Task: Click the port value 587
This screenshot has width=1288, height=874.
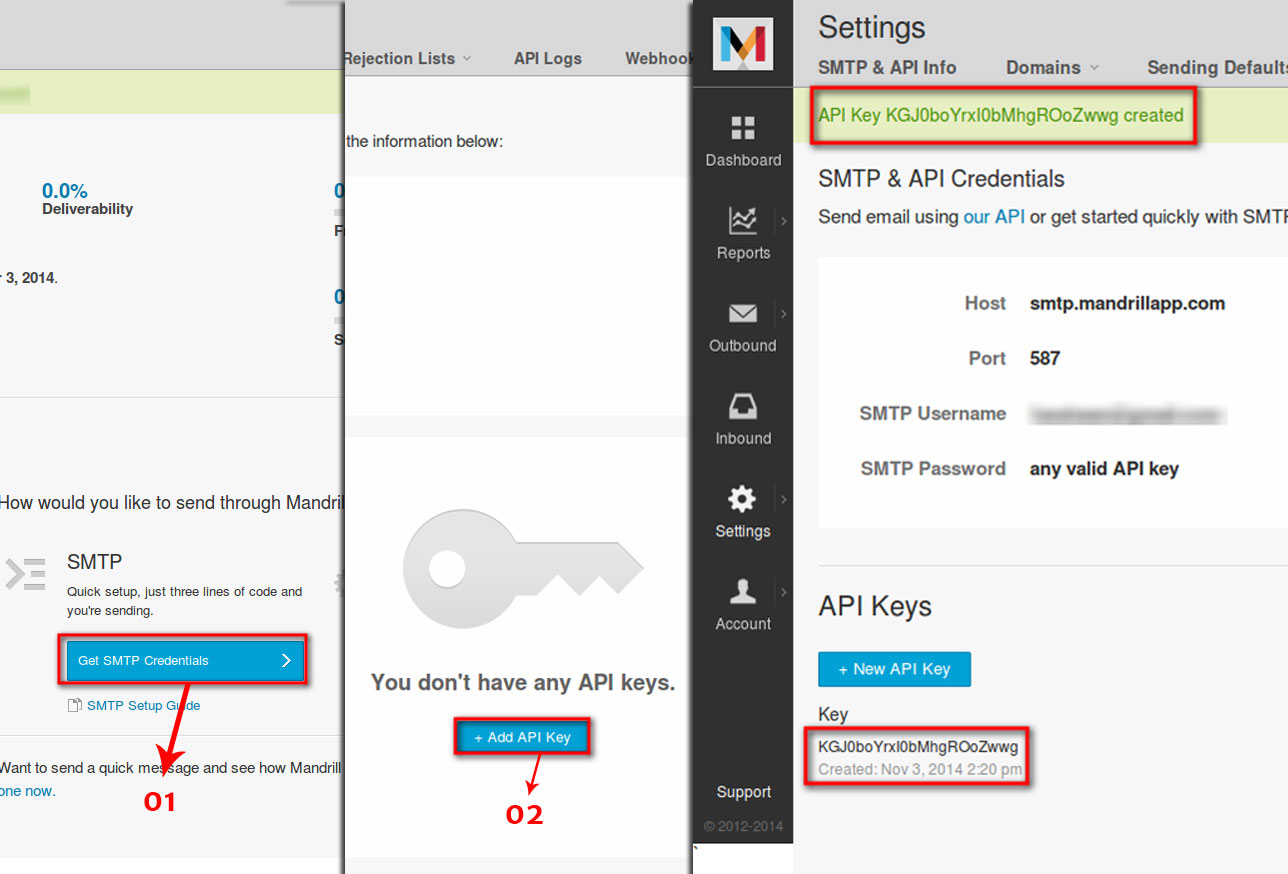Action: pyautogui.click(x=1045, y=358)
